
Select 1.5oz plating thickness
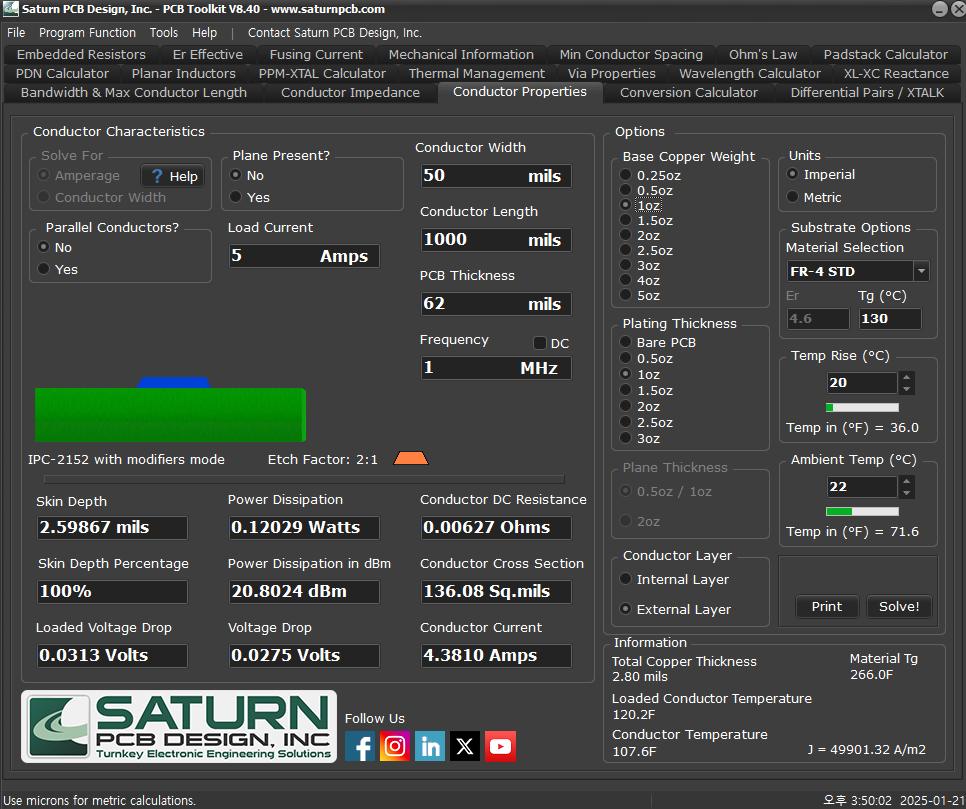(646, 391)
